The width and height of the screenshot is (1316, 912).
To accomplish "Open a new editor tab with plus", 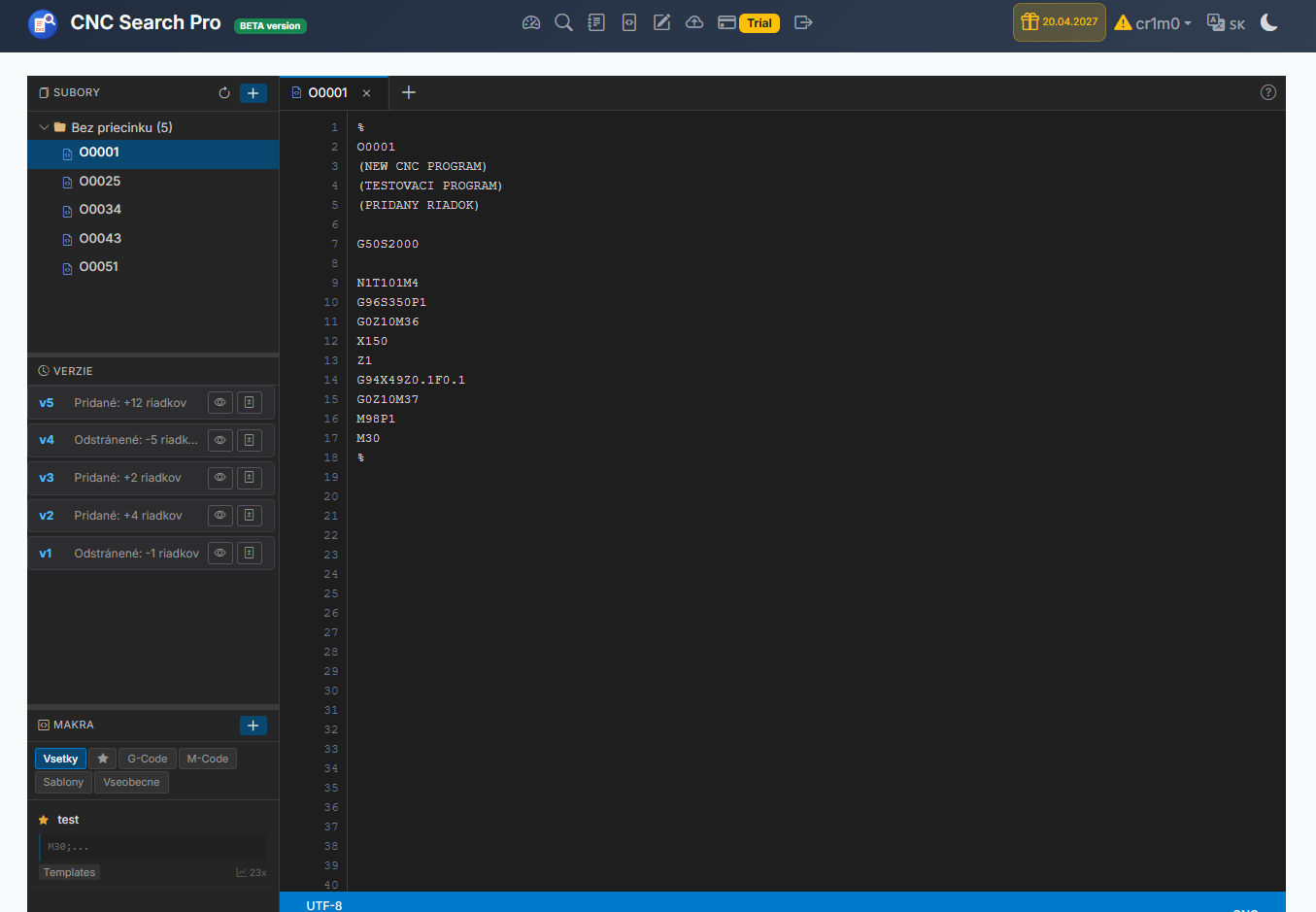I will 409,92.
